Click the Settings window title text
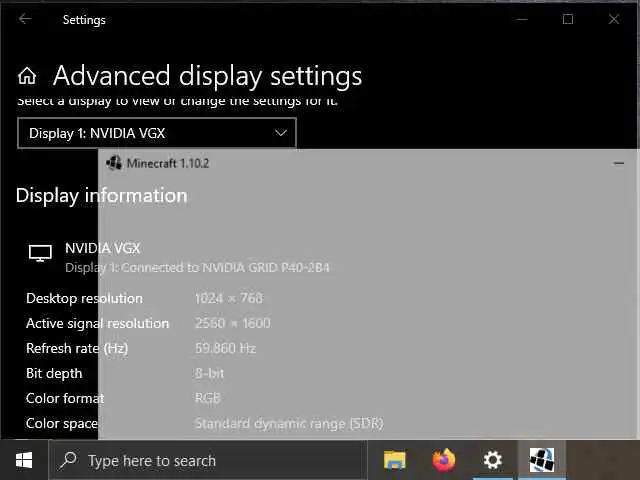The image size is (640, 480). pyautogui.click(x=84, y=20)
